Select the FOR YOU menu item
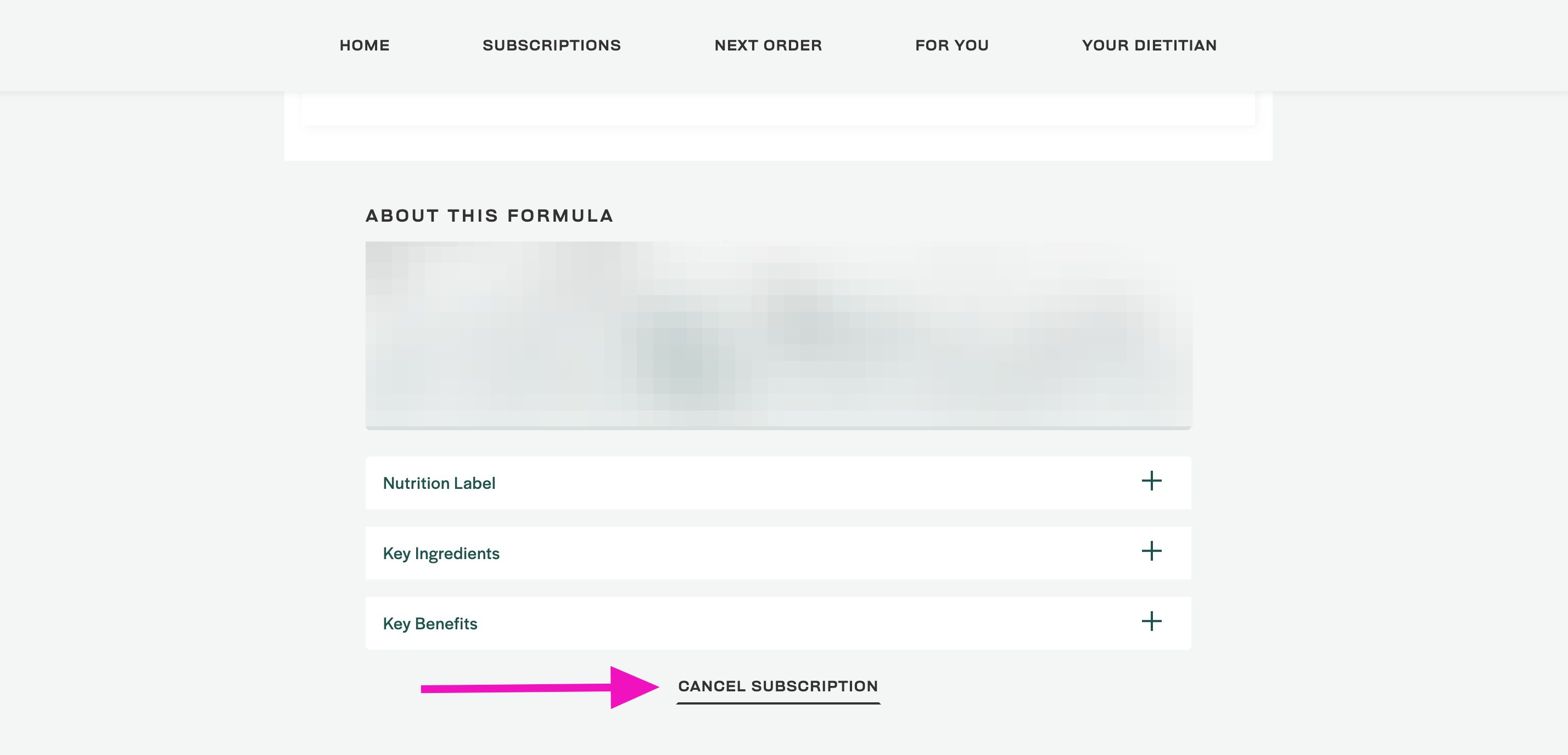 point(952,46)
